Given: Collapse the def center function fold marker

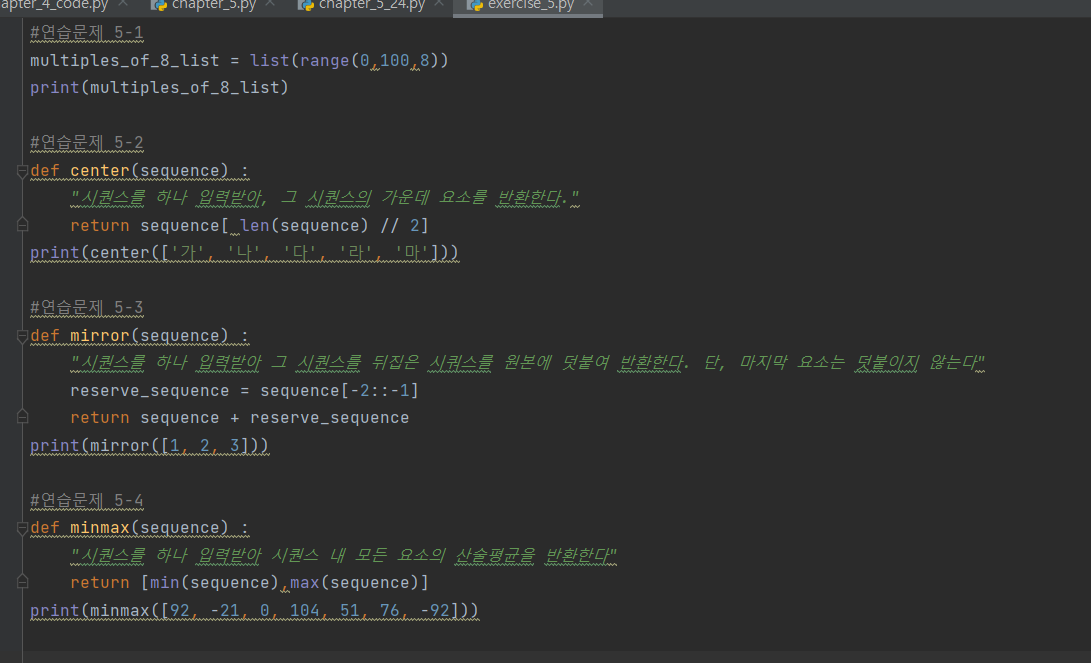Looking at the screenshot, I should click(x=22, y=171).
